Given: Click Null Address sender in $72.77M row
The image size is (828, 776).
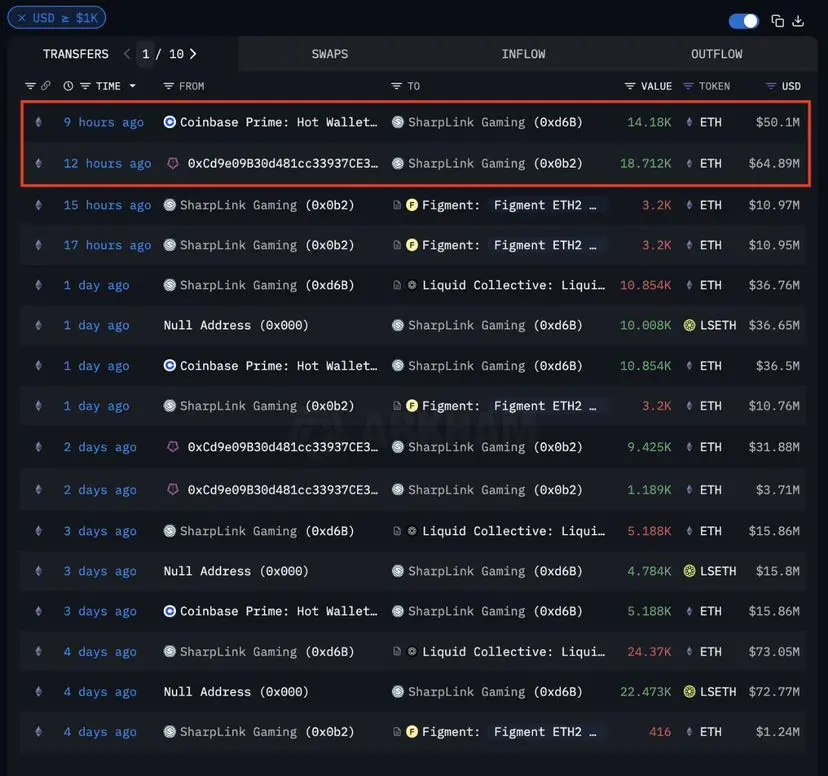Looking at the screenshot, I should [x=236, y=692].
